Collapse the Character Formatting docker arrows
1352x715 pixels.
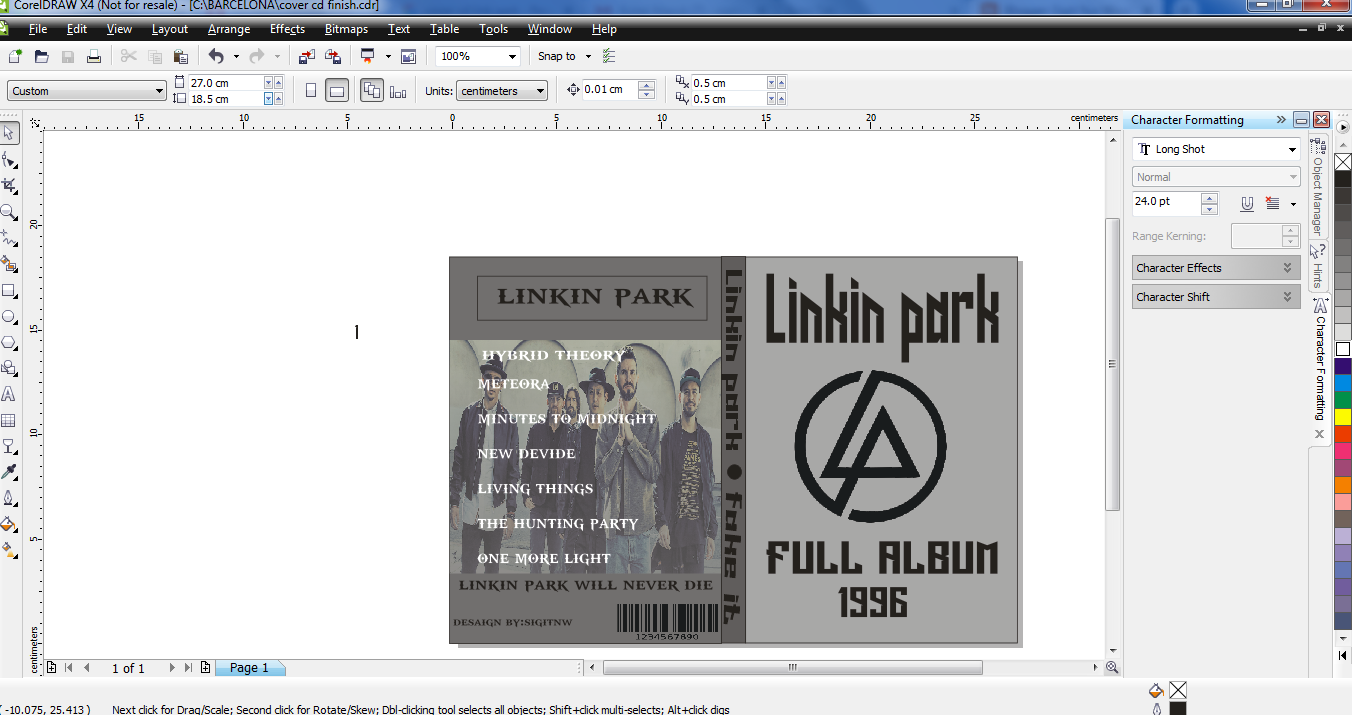1281,120
